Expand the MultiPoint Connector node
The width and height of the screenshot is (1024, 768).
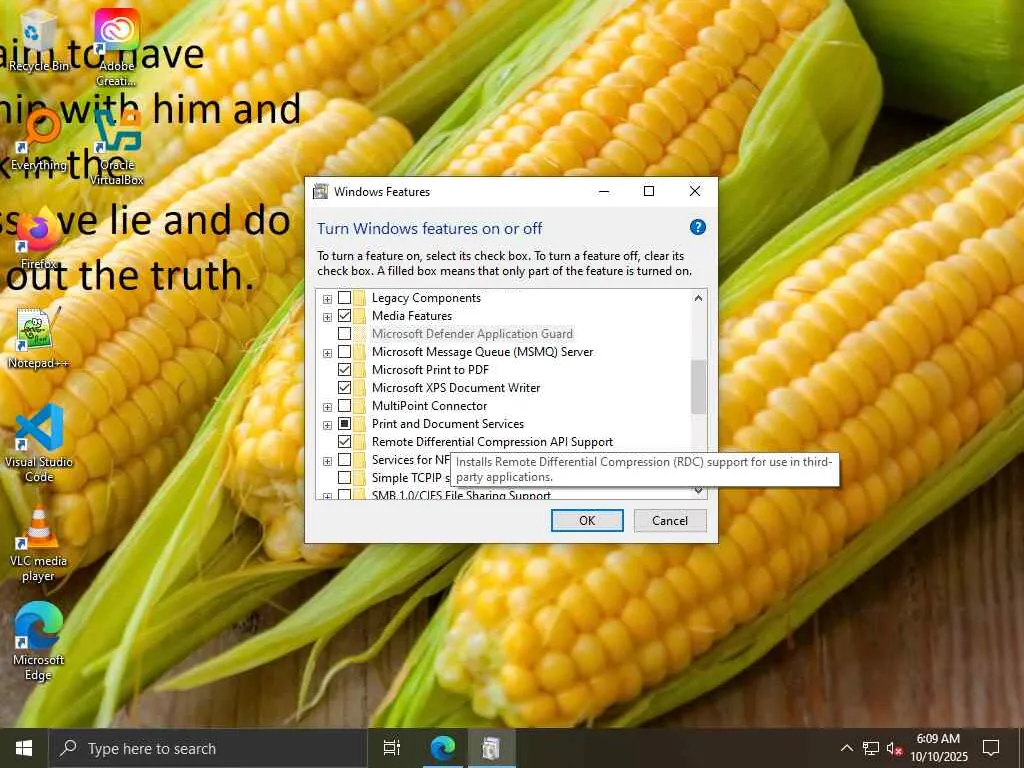[x=327, y=407]
